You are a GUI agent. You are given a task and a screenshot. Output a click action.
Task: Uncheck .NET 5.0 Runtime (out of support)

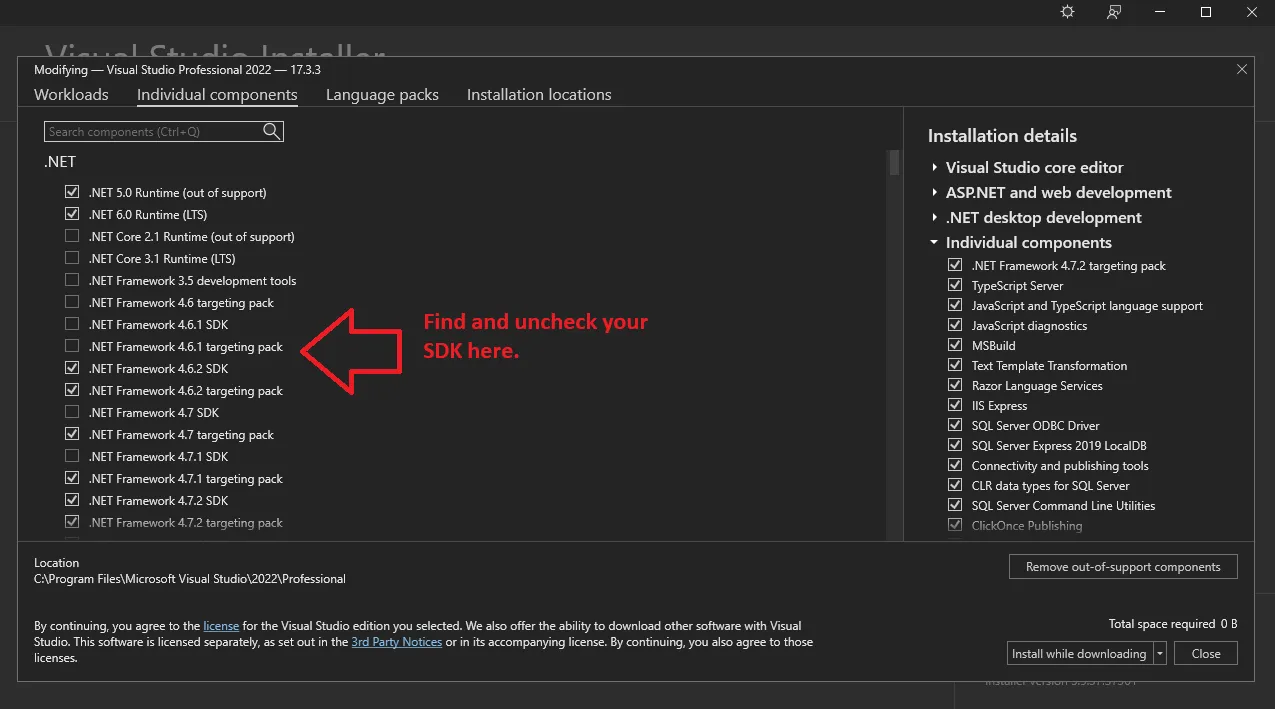[x=72, y=192]
